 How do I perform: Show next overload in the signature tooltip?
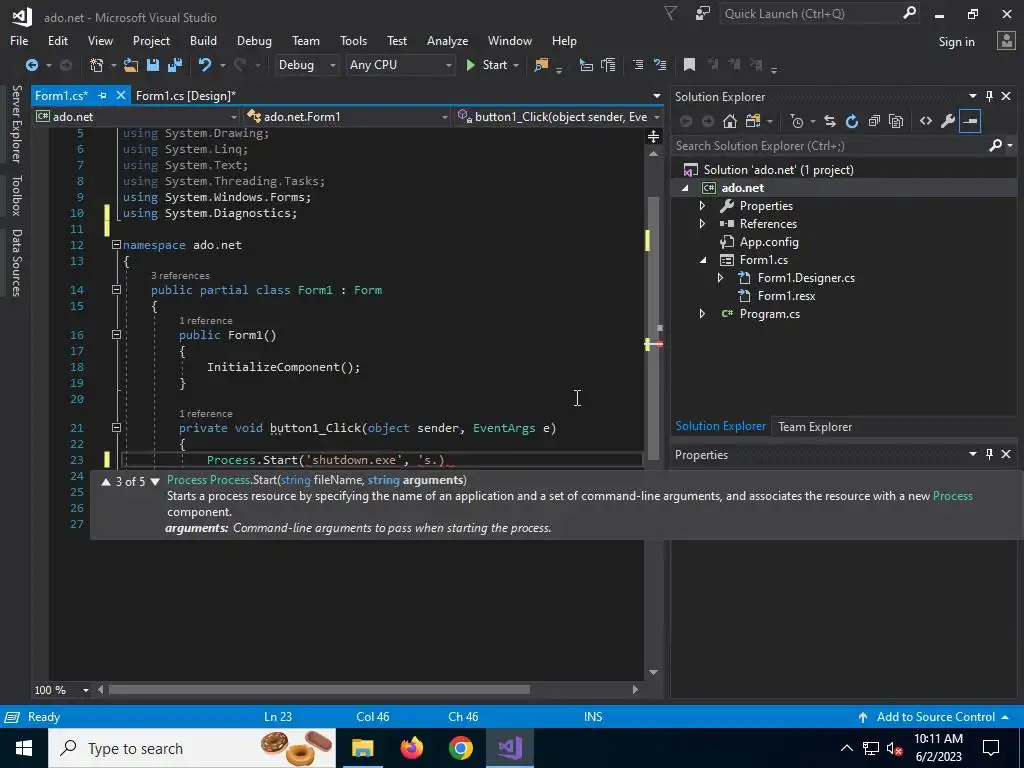(155, 482)
